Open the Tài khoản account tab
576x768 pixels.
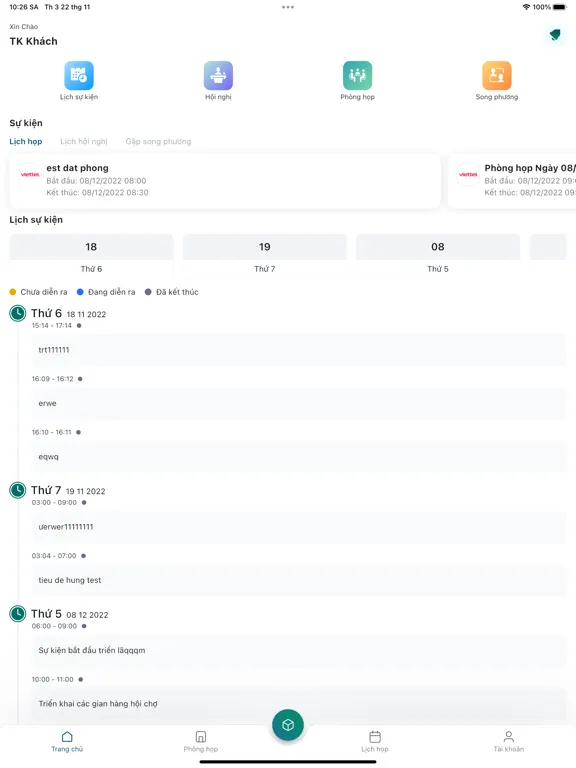[509, 742]
